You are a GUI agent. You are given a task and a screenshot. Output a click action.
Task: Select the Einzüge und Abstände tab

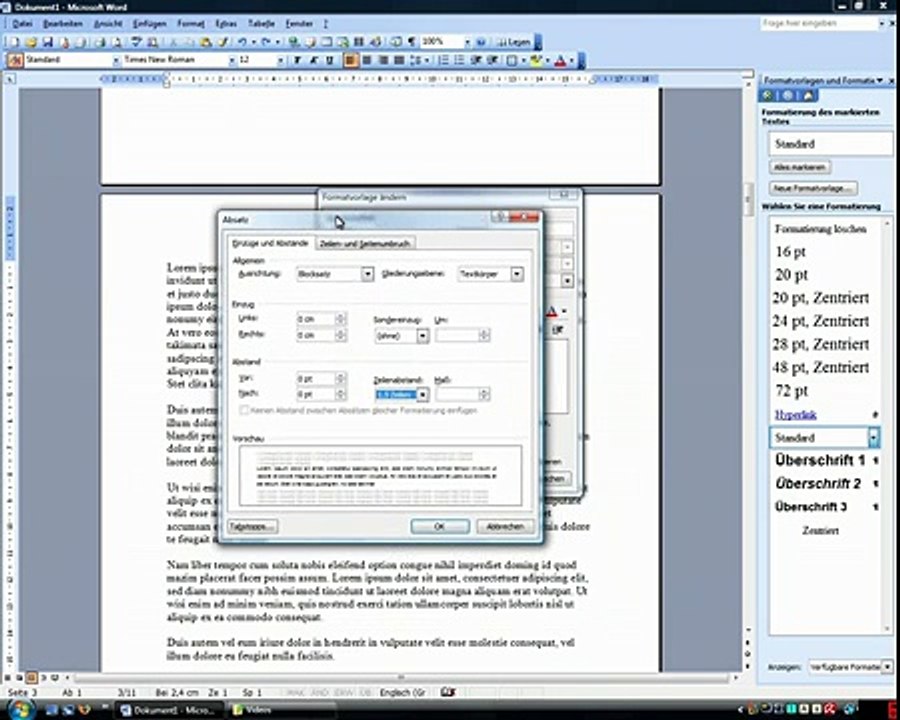pos(270,243)
